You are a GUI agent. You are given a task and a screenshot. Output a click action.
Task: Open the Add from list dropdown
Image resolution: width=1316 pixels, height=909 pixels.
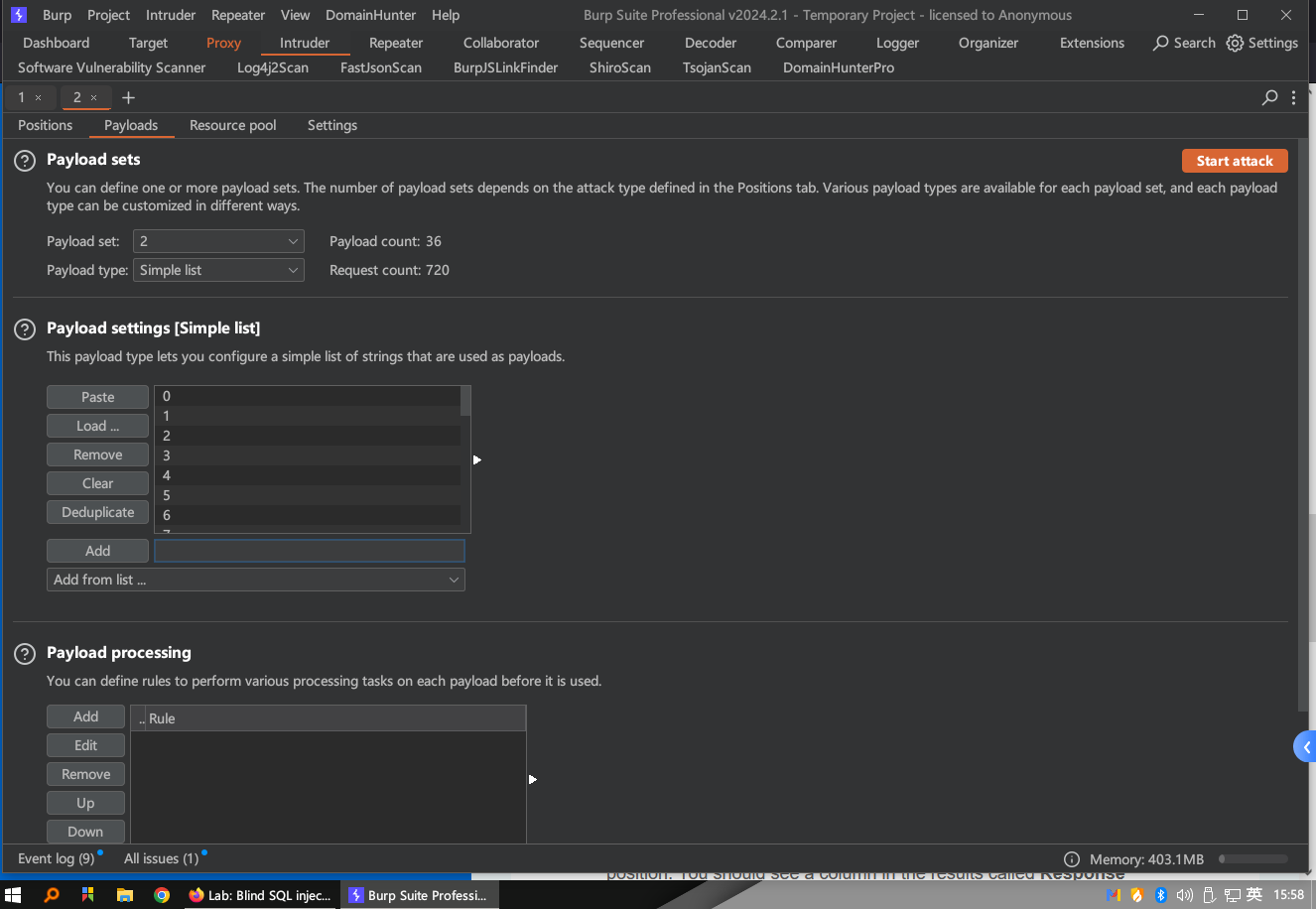pos(256,580)
